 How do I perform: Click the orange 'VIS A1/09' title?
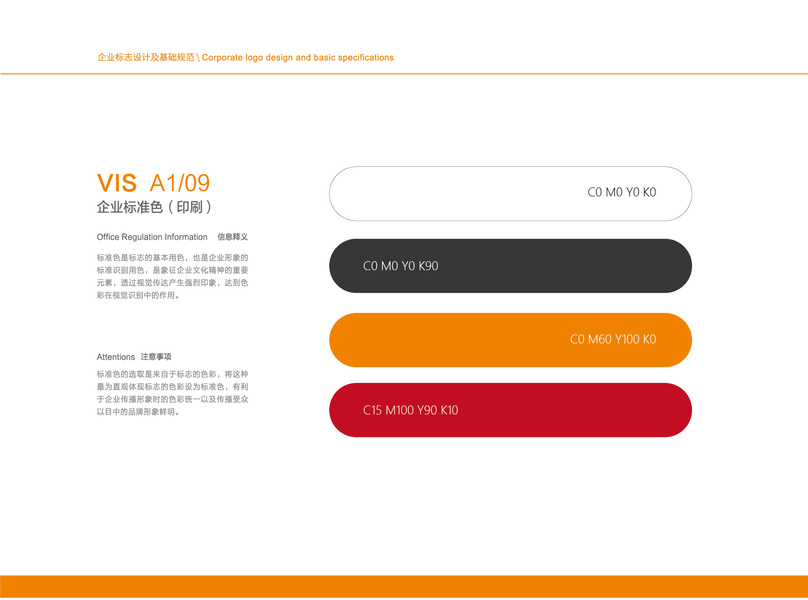point(154,183)
